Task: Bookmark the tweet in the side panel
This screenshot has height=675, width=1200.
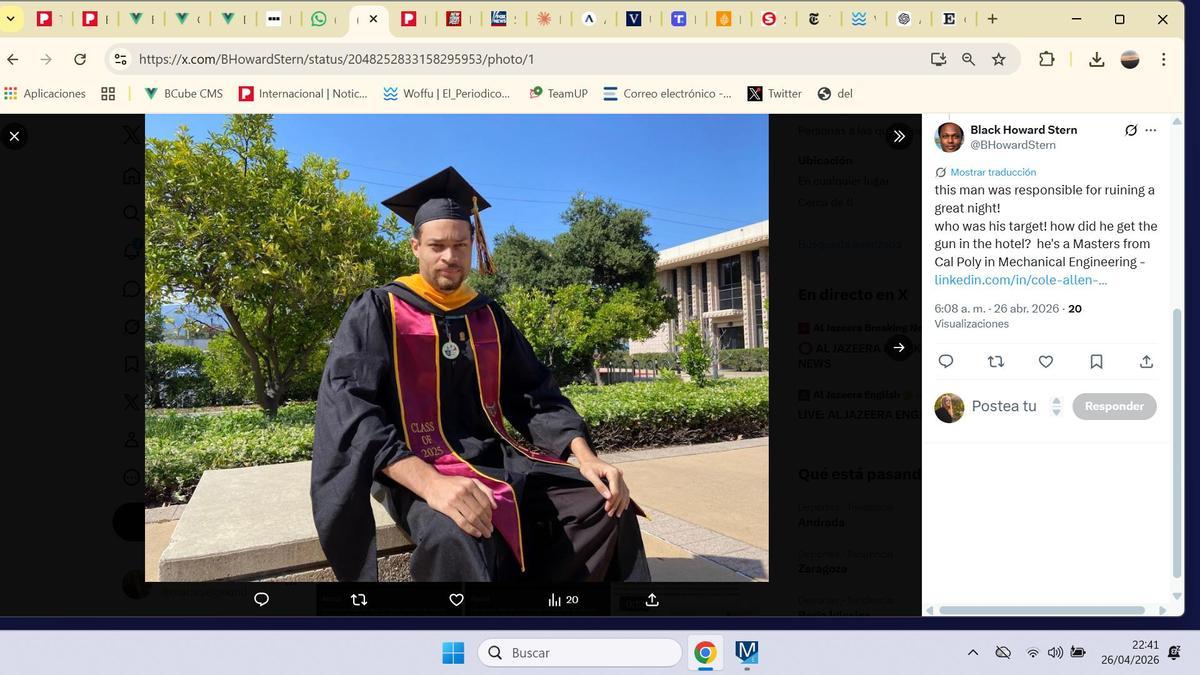Action: click(1096, 362)
